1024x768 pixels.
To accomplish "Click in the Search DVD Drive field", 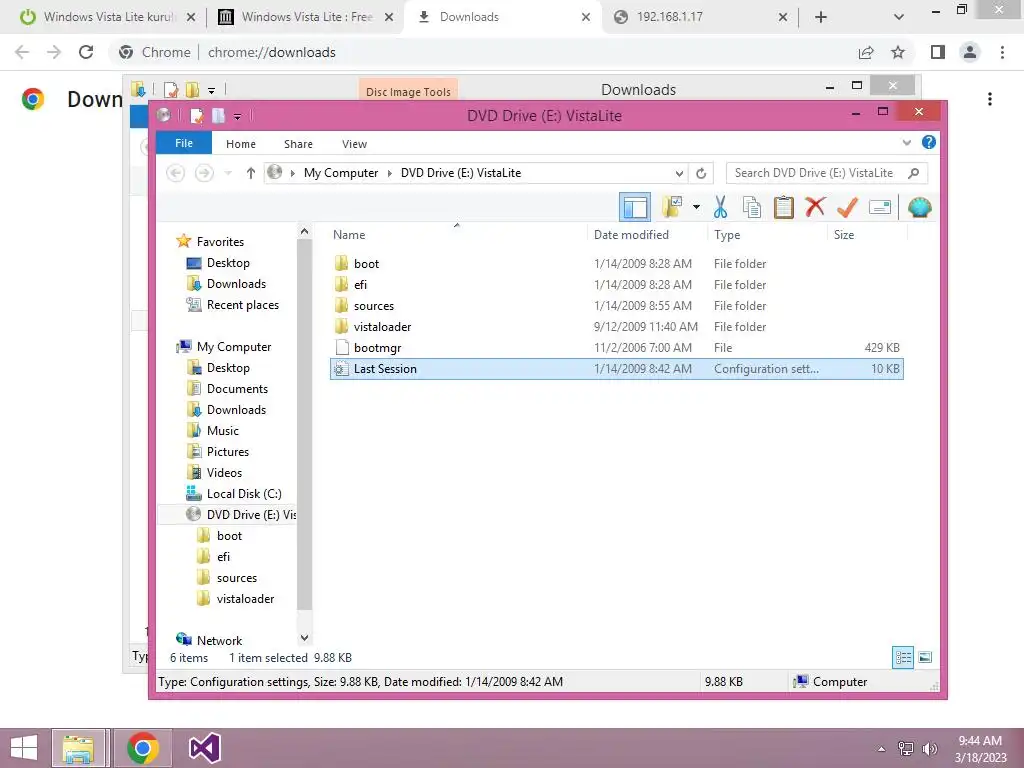I will tap(826, 173).
